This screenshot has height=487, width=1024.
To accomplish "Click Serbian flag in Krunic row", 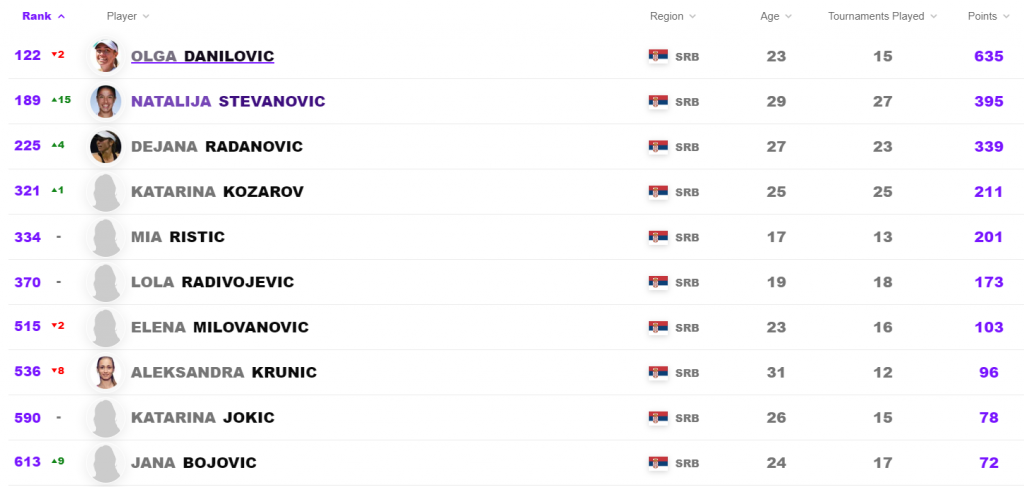I will point(658,372).
